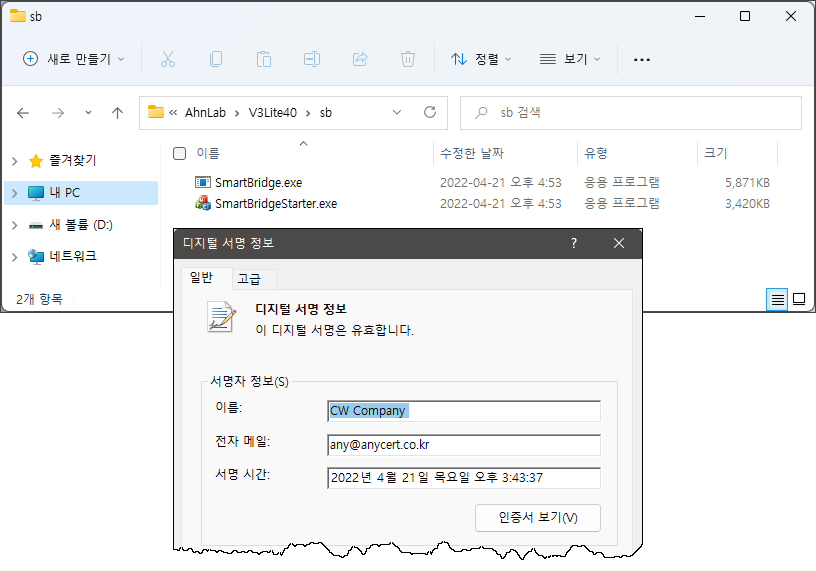Viewport: 816px width, 571px height.
Task: Expand the 새 볼륨 (D:) tree node
Action: (15, 225)
